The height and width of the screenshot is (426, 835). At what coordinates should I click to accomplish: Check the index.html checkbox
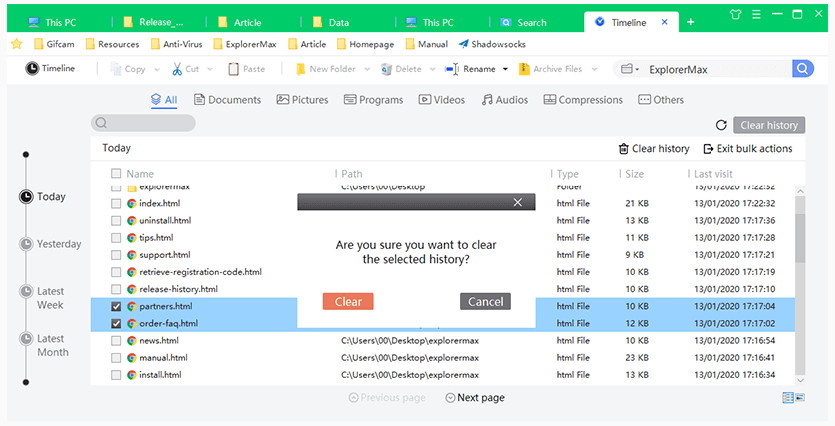116,203
